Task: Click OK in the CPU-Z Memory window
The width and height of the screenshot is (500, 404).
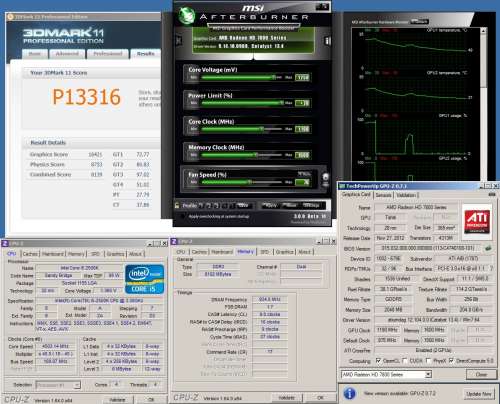Action: click(x=320, y=398)
